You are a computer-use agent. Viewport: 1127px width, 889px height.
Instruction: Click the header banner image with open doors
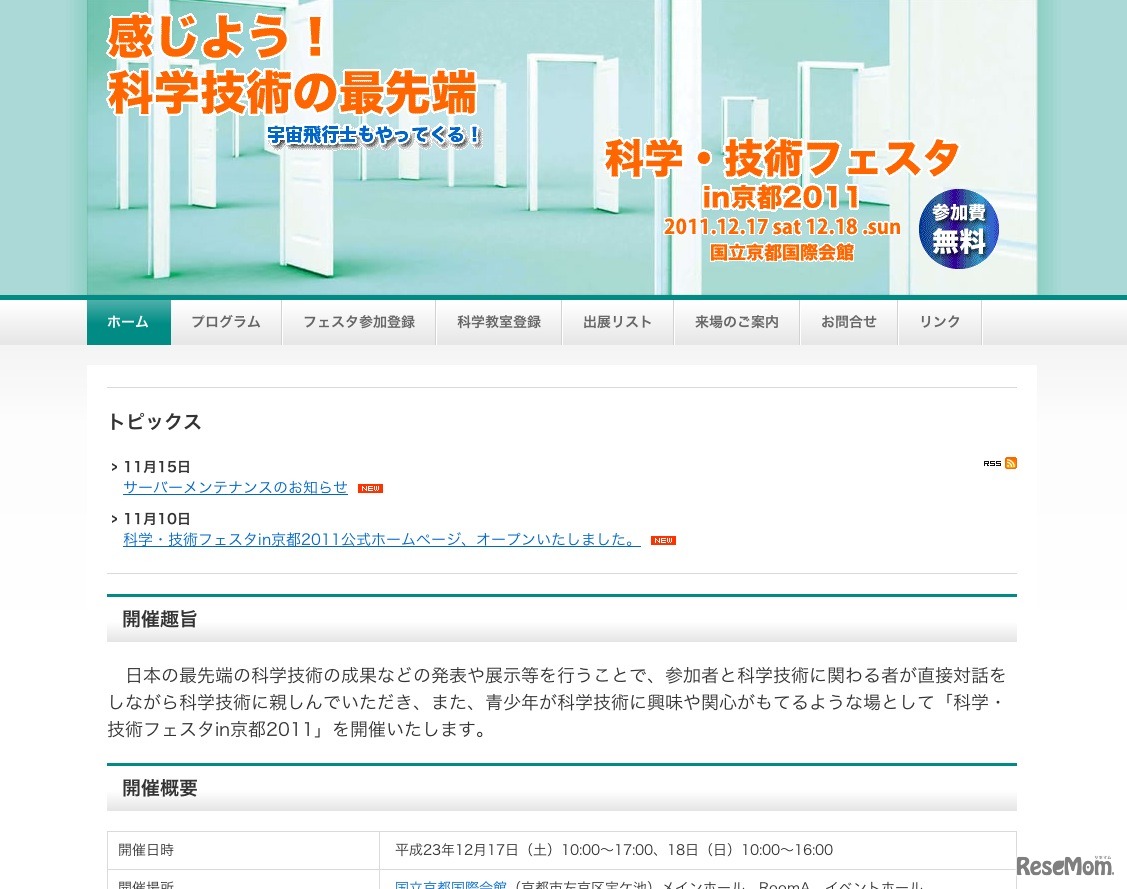tap(563, 147)
